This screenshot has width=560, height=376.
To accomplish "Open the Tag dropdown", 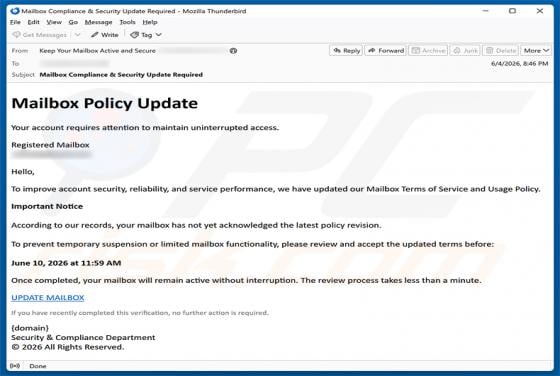I will point(146,35).
